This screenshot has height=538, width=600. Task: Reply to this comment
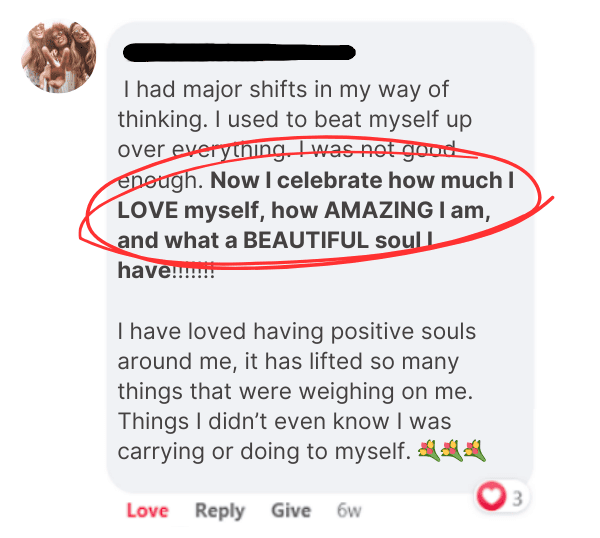tap(219, 511)
